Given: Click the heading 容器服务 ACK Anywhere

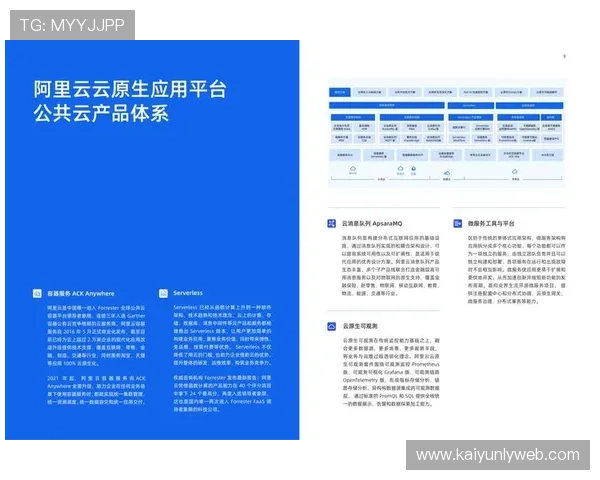Looking at the screenshot, I should (x=81, y=294).
